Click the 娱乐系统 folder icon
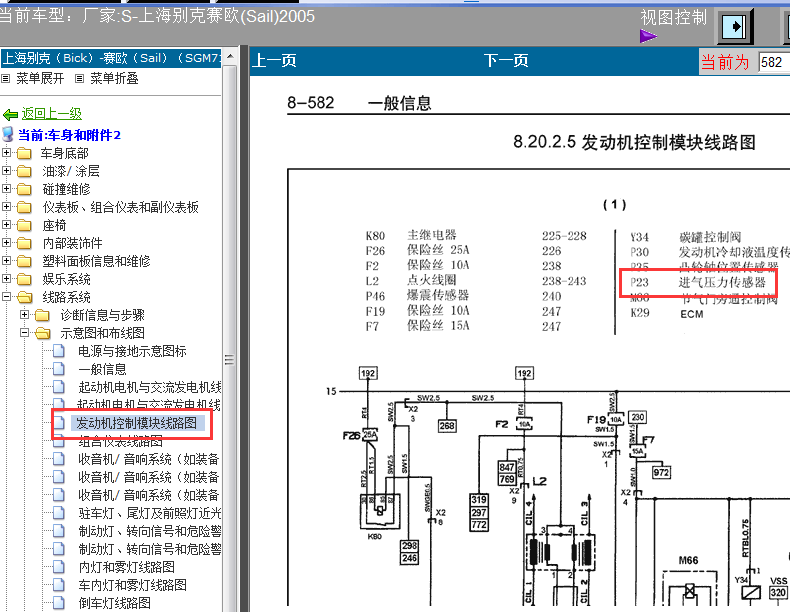 pos(24,279)
